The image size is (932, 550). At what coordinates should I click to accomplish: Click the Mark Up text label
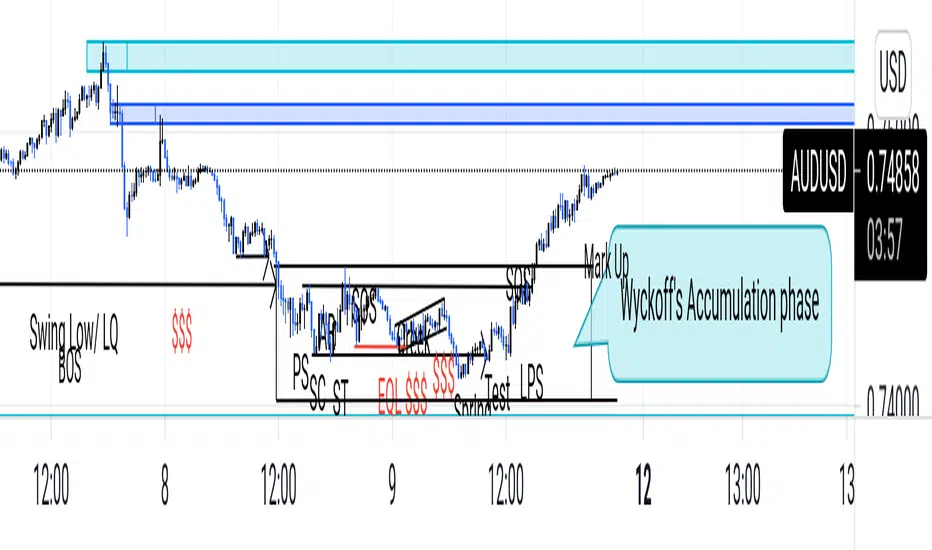coord(606,262)
